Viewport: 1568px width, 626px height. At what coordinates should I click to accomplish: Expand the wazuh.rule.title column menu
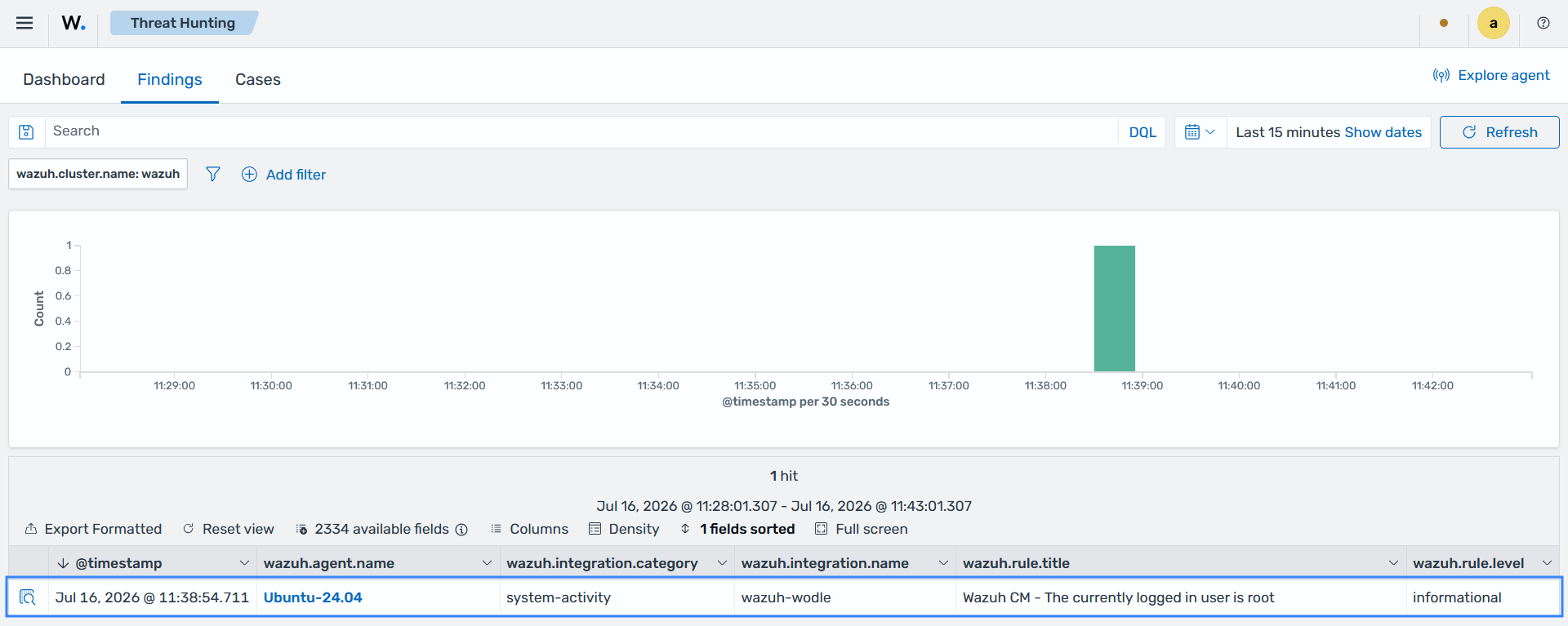tap(1393, 563)
